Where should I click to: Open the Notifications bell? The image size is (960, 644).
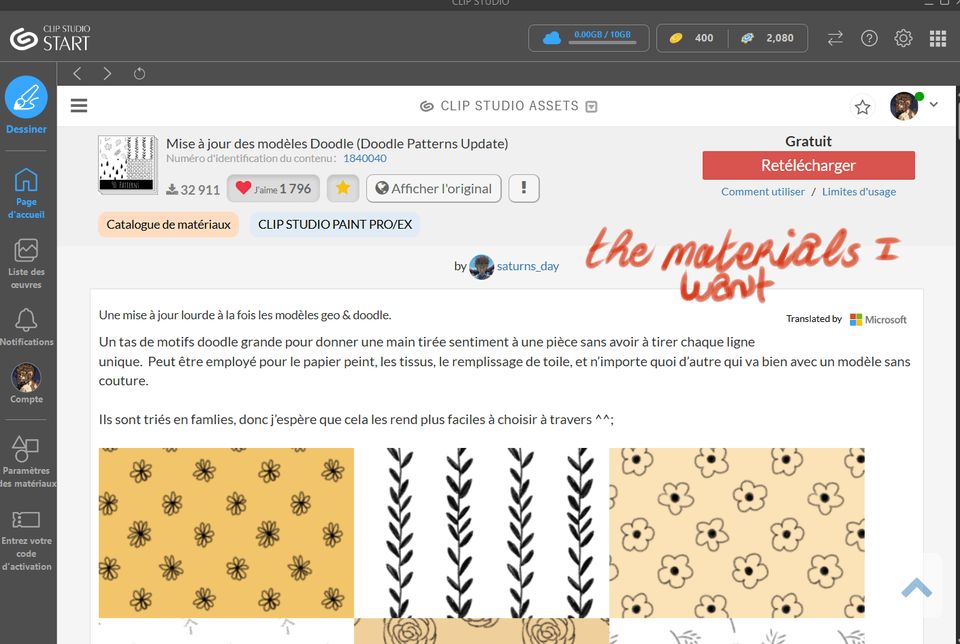(26, 328)
